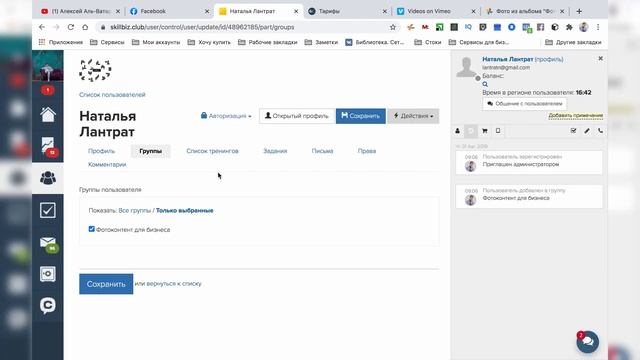Click the Приглашен администратором history entry
Viewport: 640px width, 360px height.
click(529, 162)
